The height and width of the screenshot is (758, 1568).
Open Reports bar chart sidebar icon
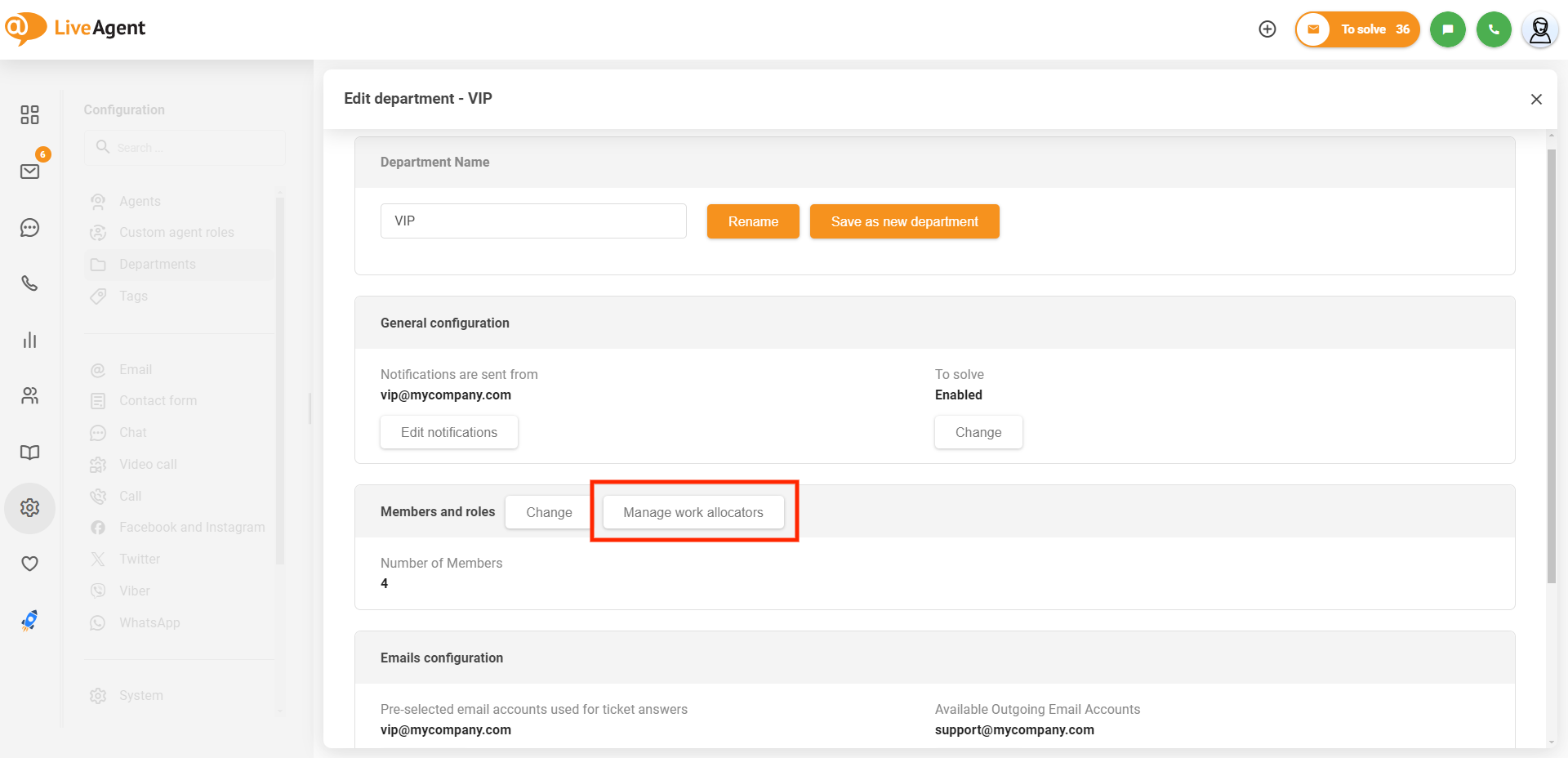click(x=29, y=340)
